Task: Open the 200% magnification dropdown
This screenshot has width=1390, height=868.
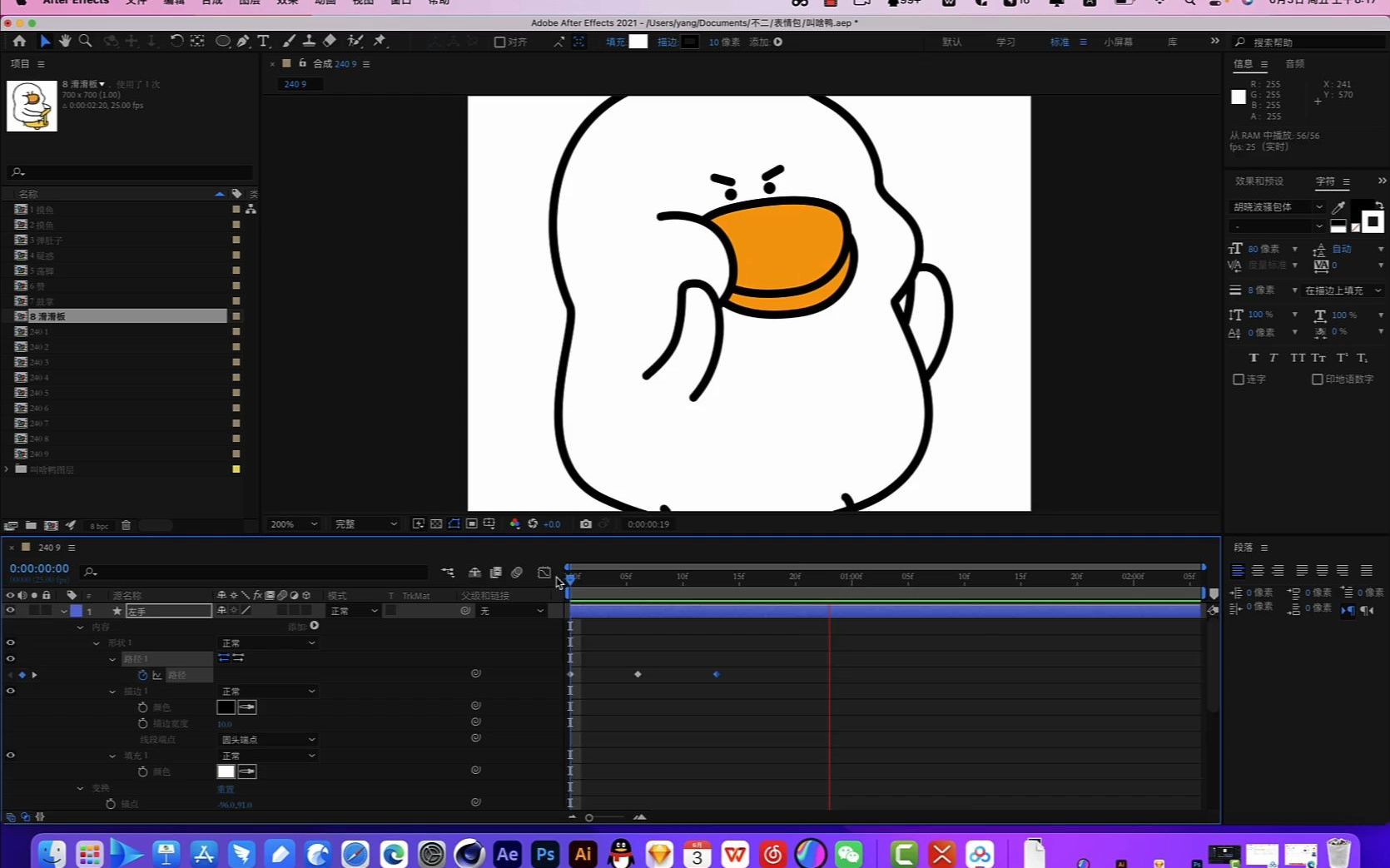Action: pos(294,524)
